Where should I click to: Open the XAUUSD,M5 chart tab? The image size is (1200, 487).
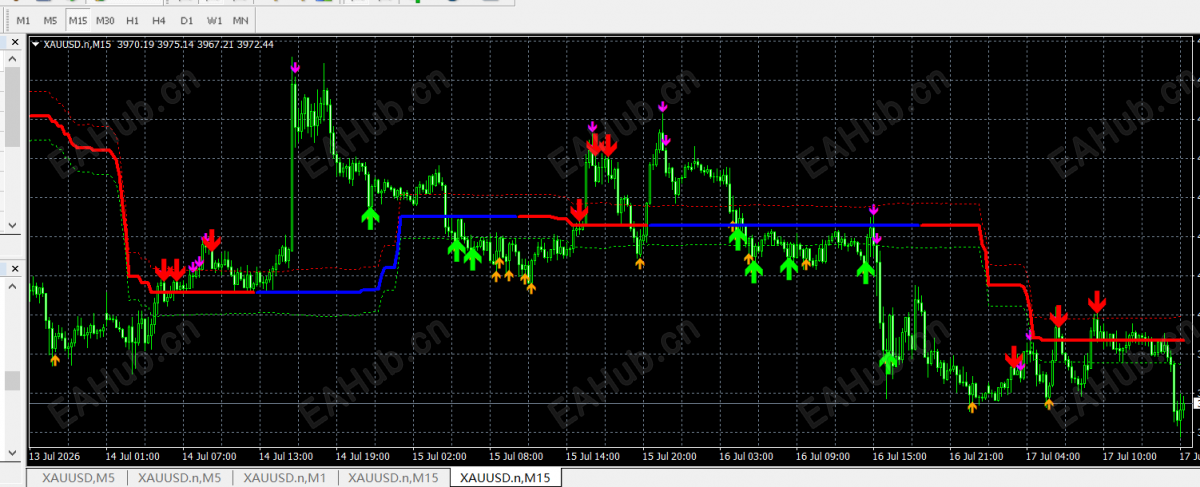[77, 478]
